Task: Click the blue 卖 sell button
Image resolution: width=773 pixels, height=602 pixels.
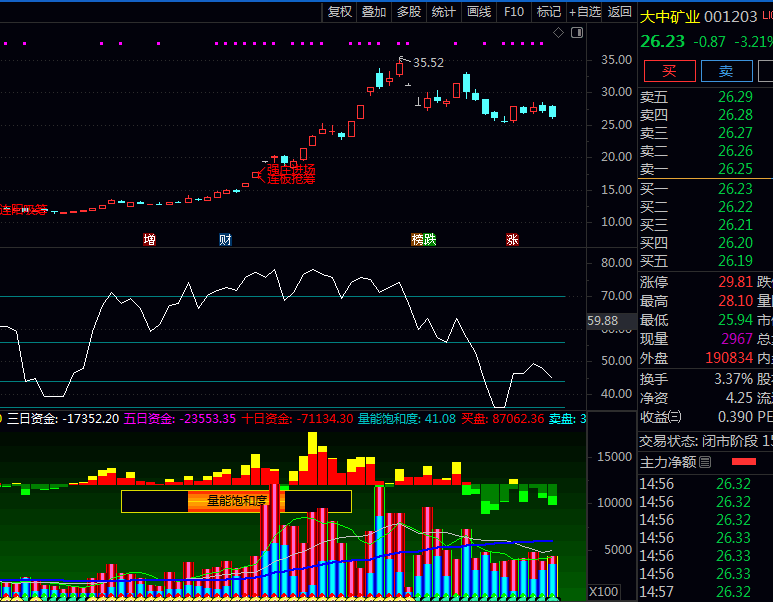Action: [726, 71]
